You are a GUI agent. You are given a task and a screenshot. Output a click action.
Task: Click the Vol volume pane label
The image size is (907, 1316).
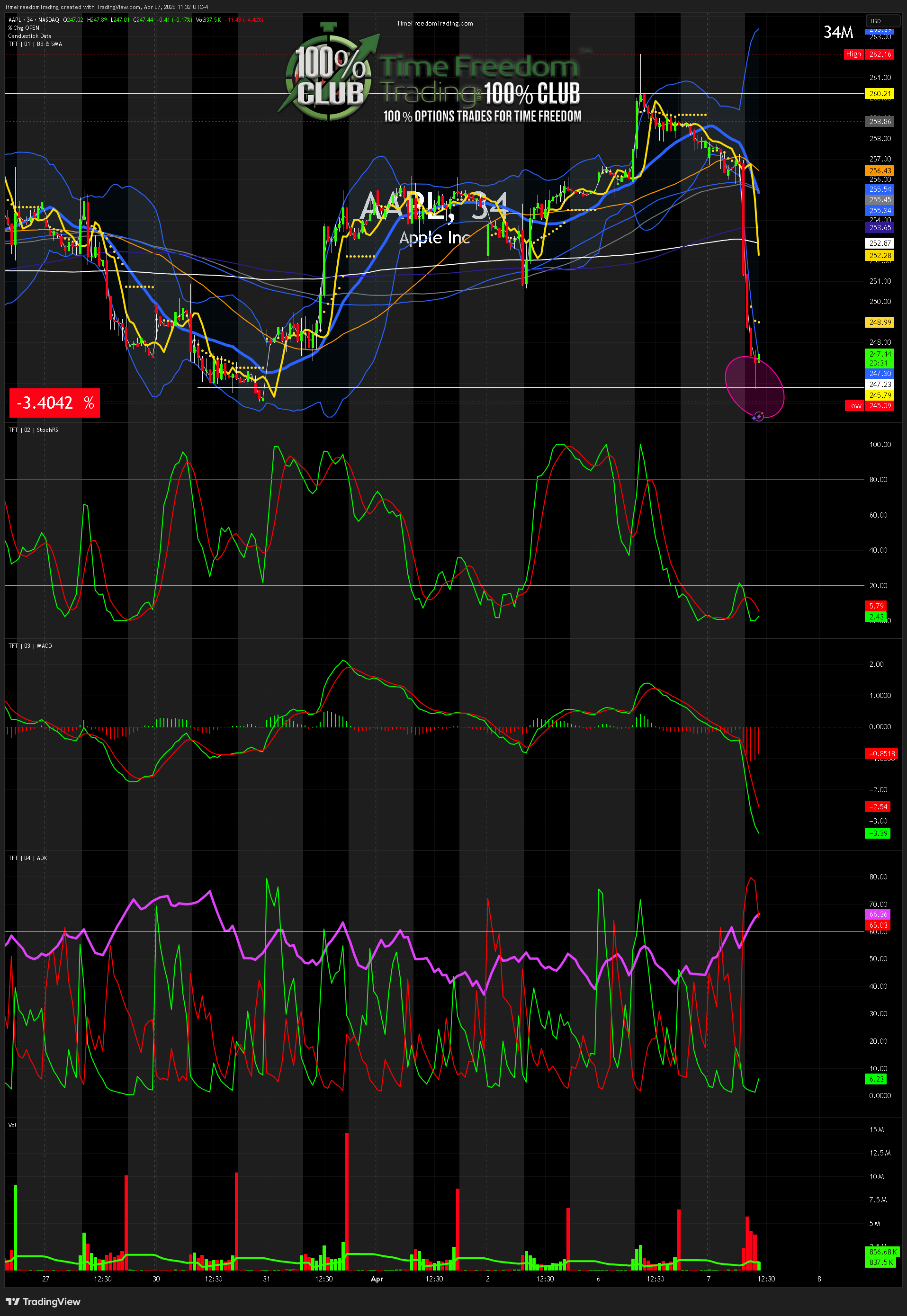[12, 1125]
